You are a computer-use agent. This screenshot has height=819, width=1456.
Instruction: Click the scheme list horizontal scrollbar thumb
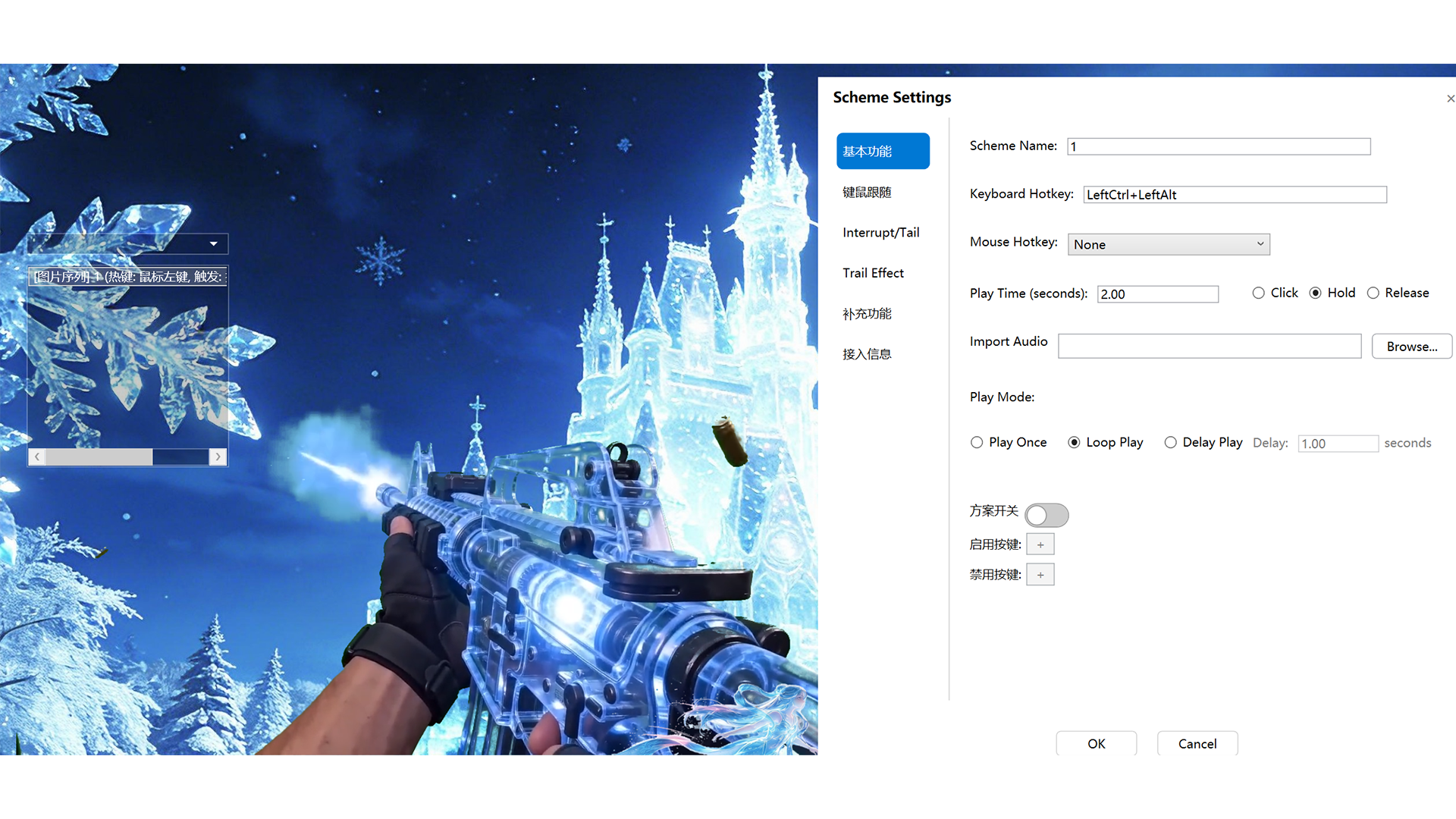99,457
